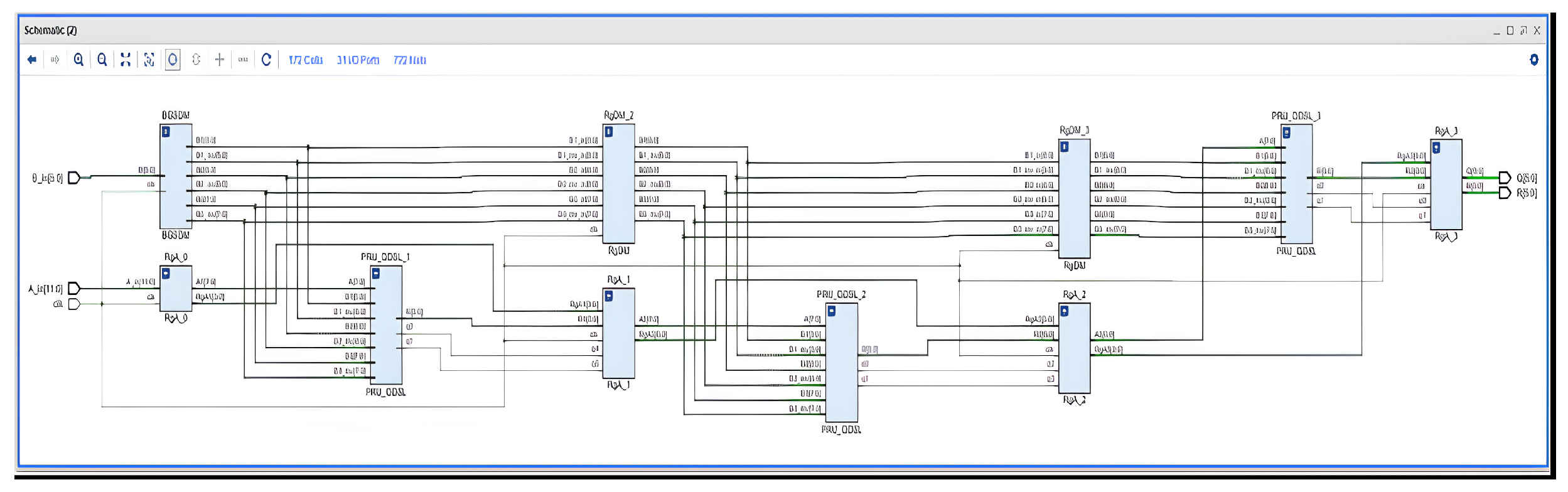Click the Regenerate Schematic refresh icon
1568x492 pixels.
(x=266, y=60)
